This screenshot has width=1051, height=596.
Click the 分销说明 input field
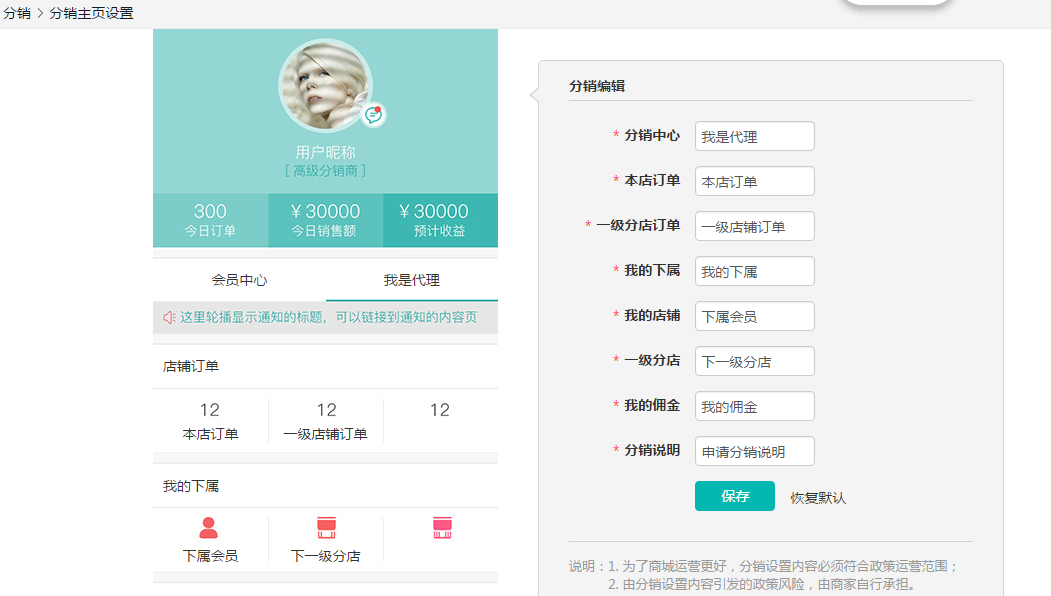(754, 451)
